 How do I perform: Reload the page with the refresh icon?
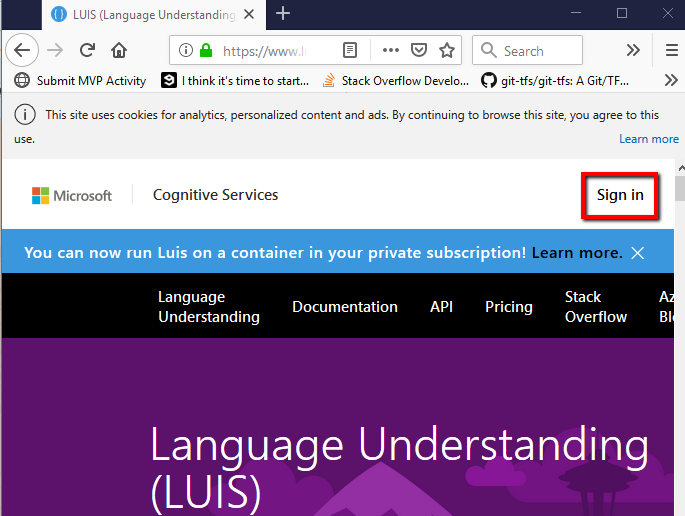[x=87, y=50]
